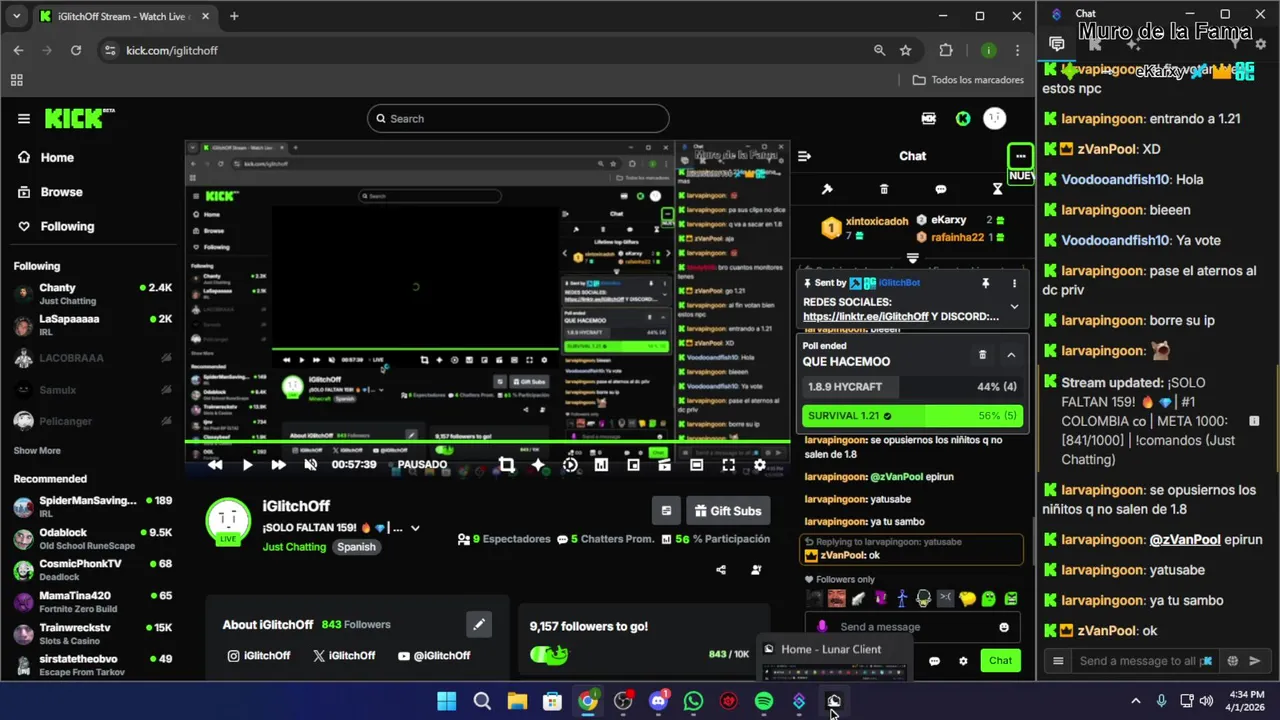This screenshot has height=720, width=1280.
Task: Open the Just Chatting category link
Action: 294,547
